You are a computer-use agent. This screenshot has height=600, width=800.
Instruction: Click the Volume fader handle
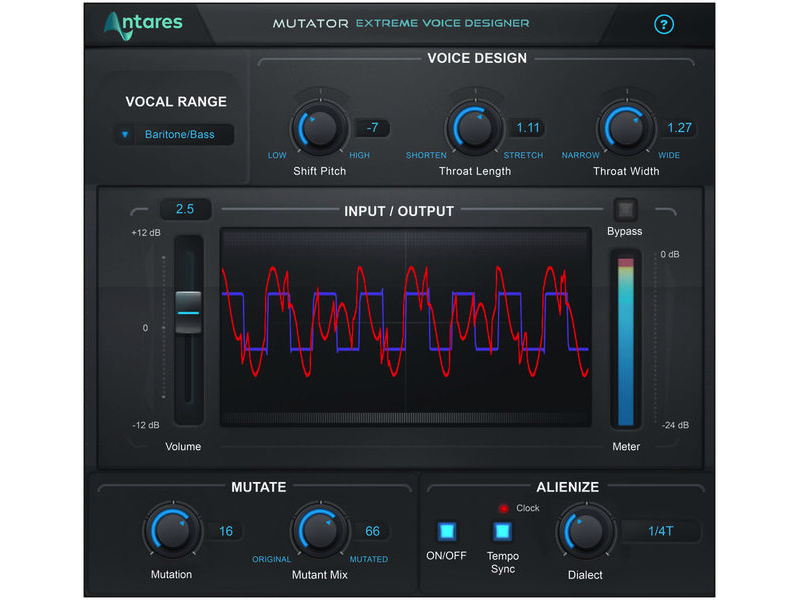pos(188,312)
